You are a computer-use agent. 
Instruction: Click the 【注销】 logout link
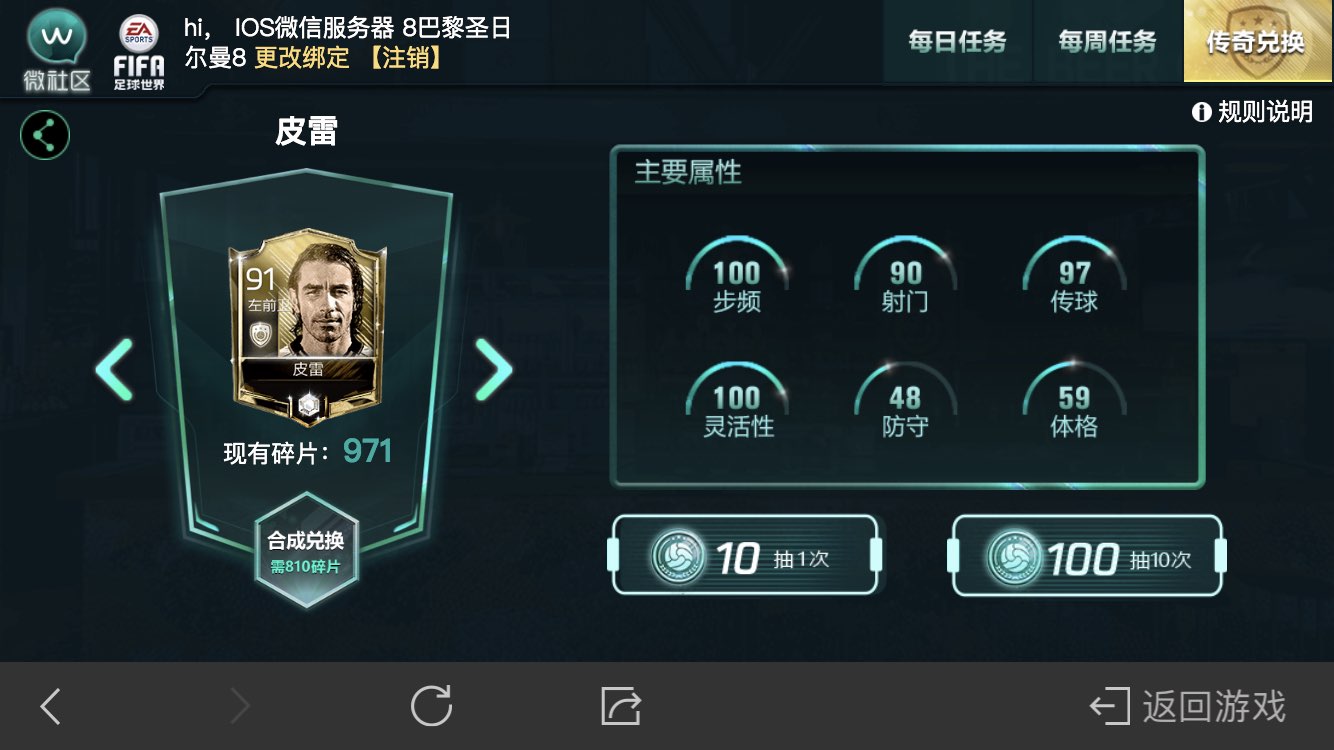[x=404, y=58]
